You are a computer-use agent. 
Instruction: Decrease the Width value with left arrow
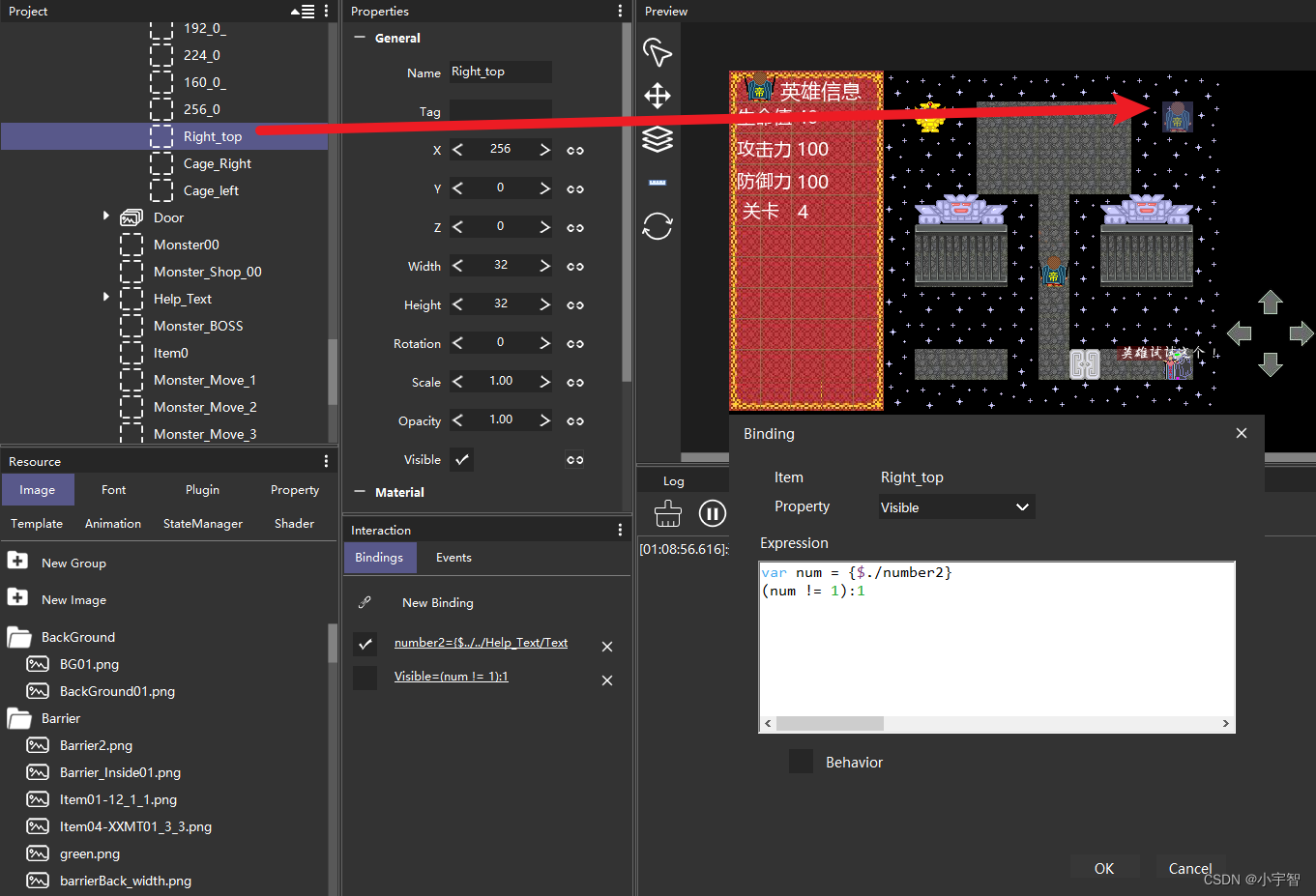[x=457, y=266]
